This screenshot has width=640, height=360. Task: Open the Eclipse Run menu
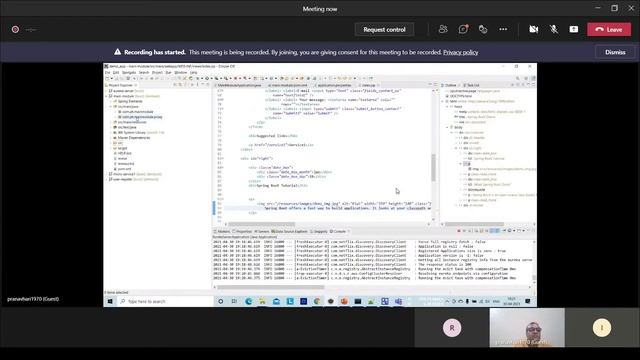[168, 73]
